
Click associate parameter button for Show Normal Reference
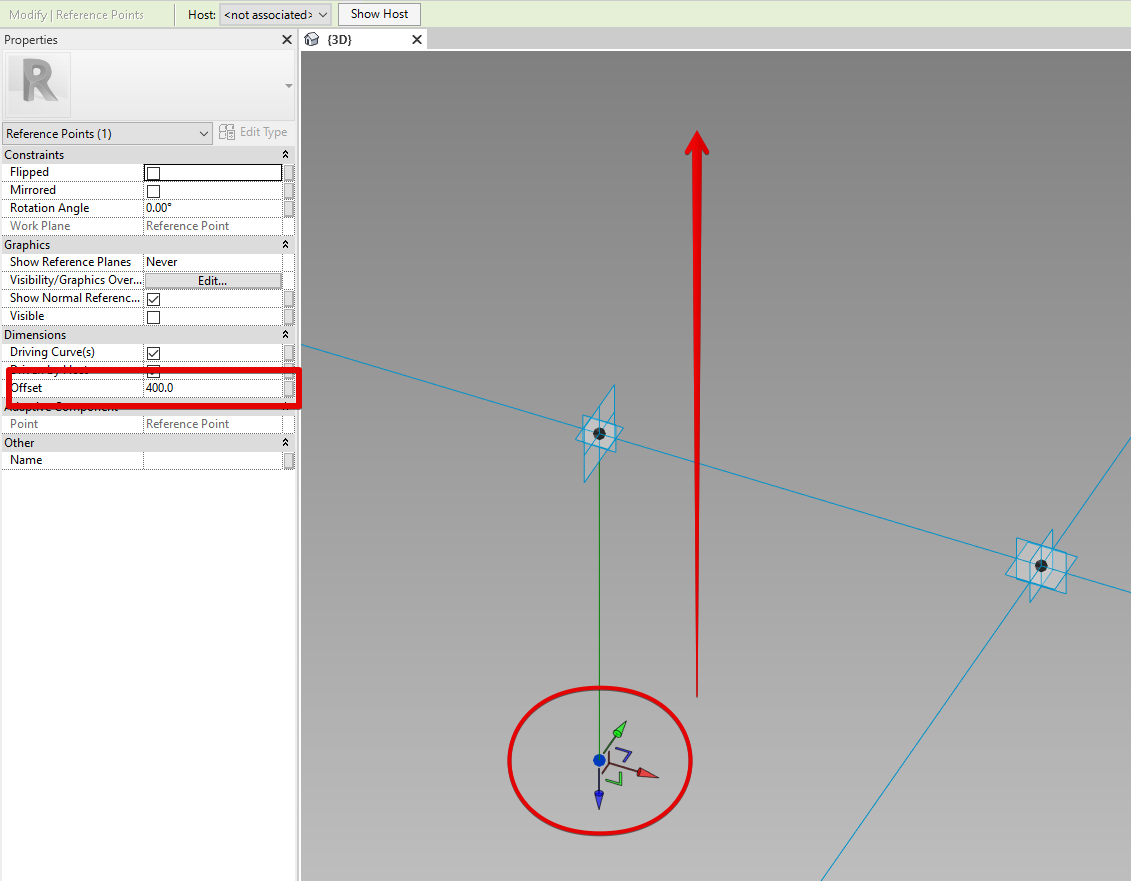coord(289,299)
